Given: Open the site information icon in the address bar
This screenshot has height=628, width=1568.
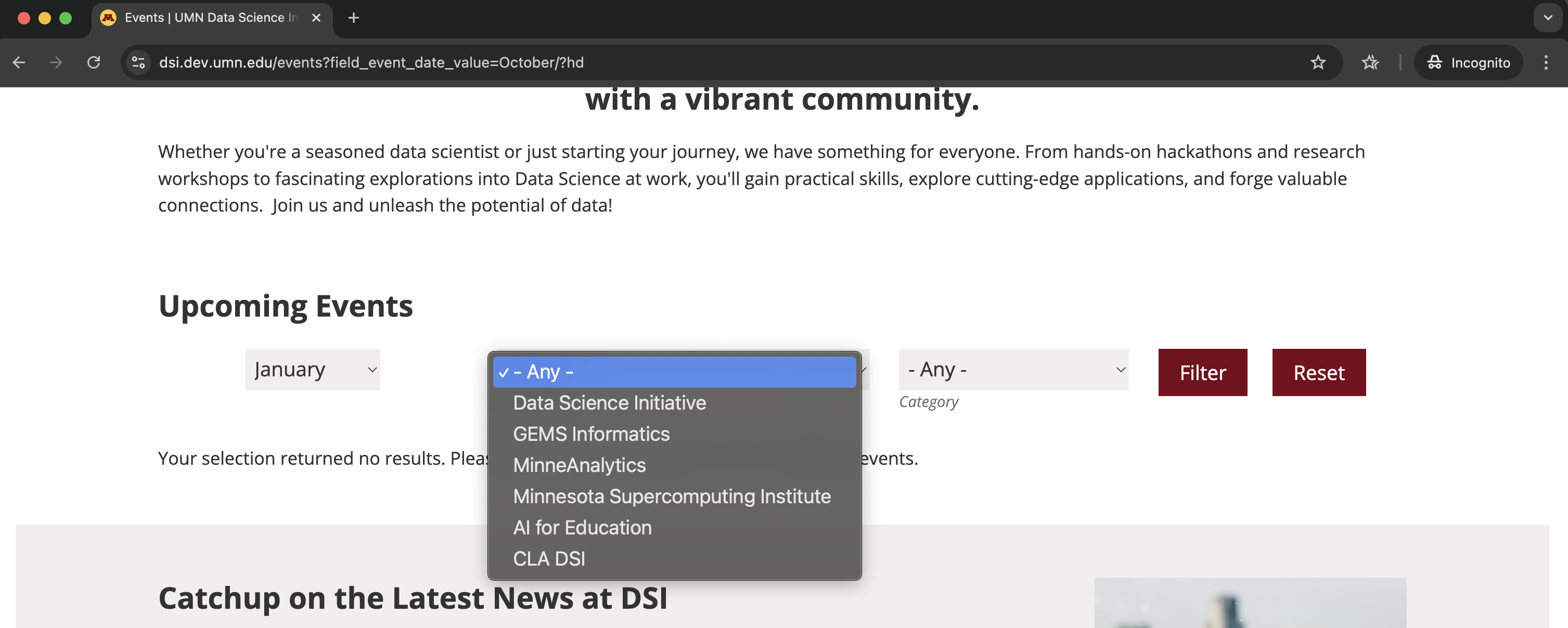Looking at the screenshot, I should pos(139,63).
